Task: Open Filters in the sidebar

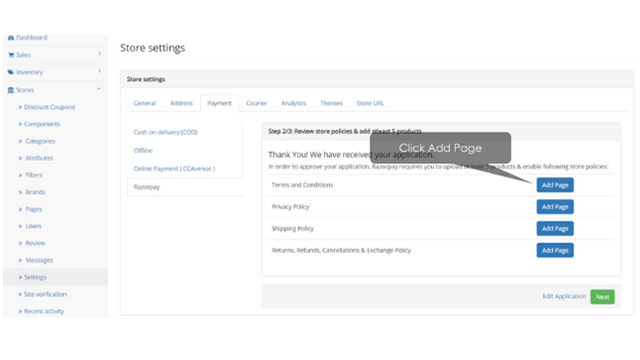Action: click(34, 175)
